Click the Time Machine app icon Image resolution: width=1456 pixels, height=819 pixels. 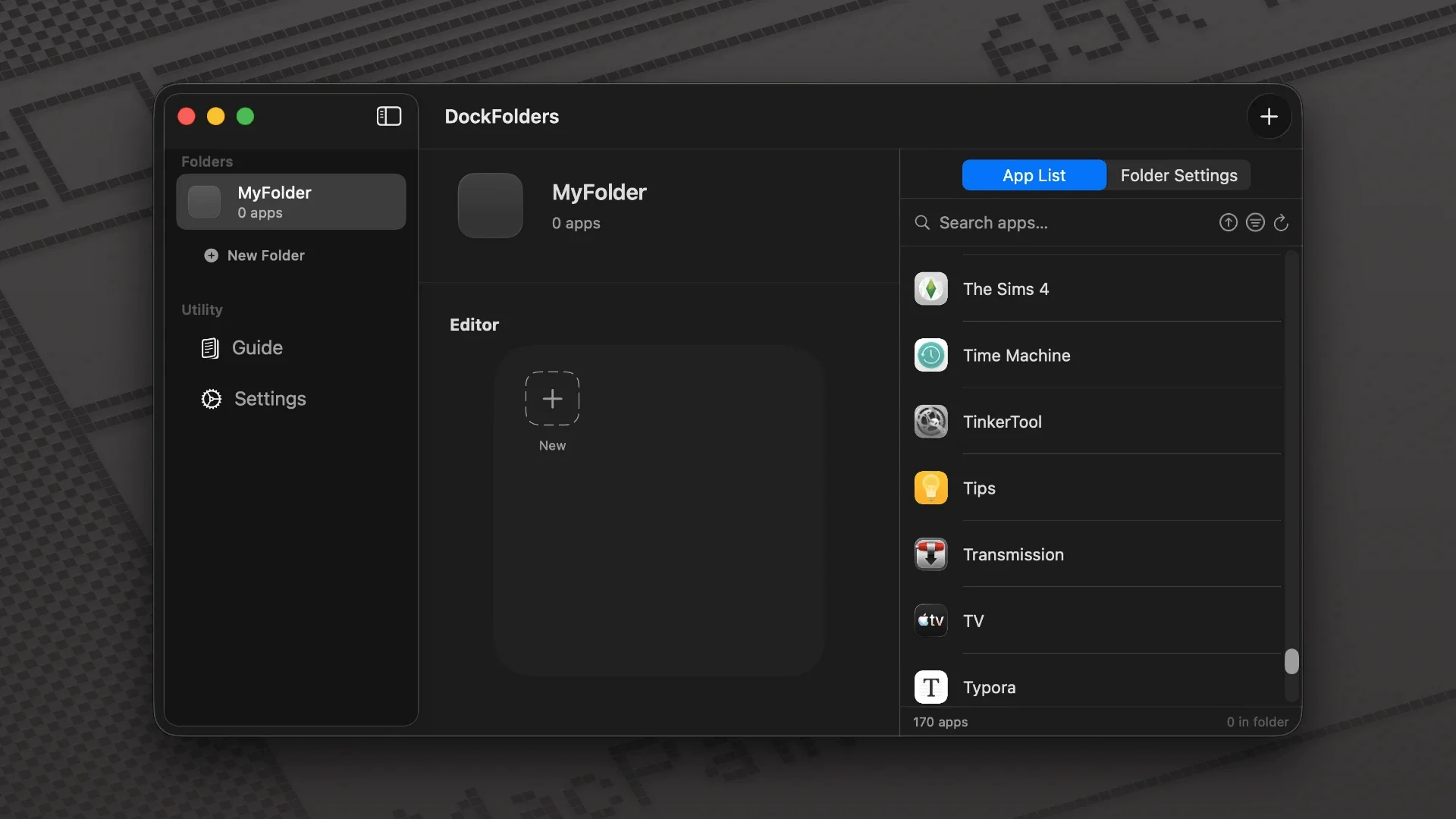pos(930,355)
